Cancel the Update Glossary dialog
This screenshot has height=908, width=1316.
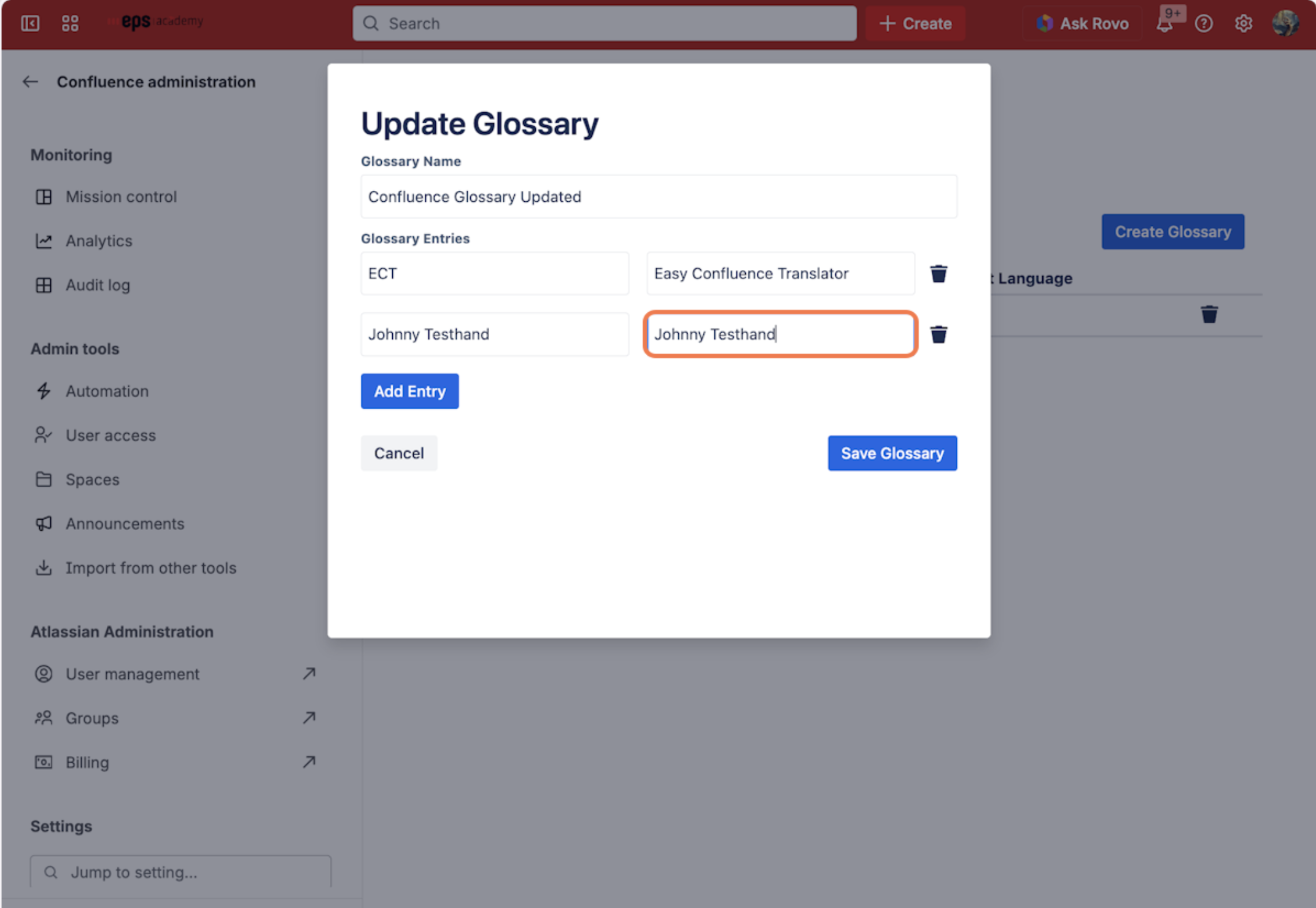pos(399,453)
